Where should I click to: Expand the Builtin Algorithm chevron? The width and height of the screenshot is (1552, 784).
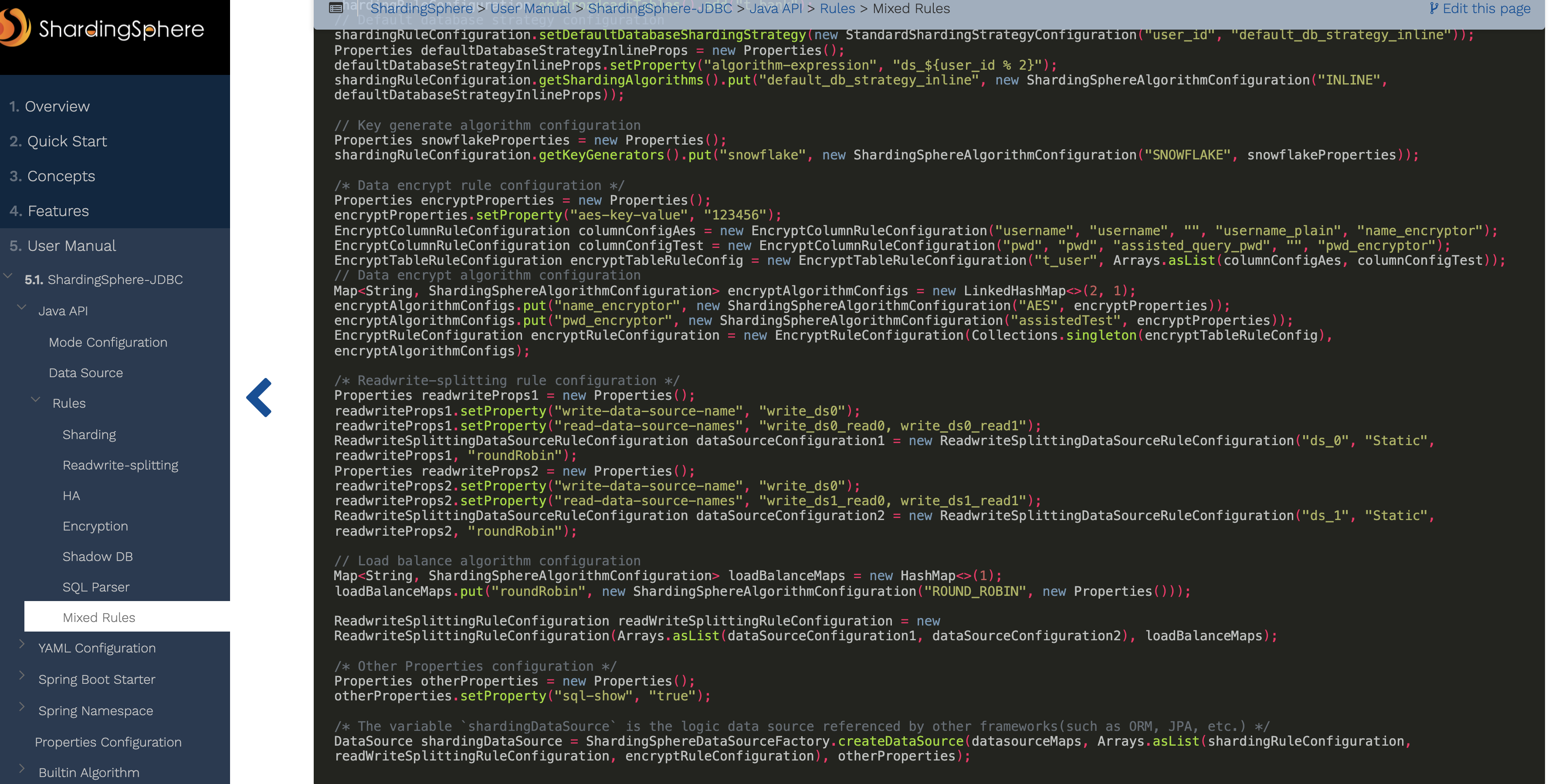point(22,769)
